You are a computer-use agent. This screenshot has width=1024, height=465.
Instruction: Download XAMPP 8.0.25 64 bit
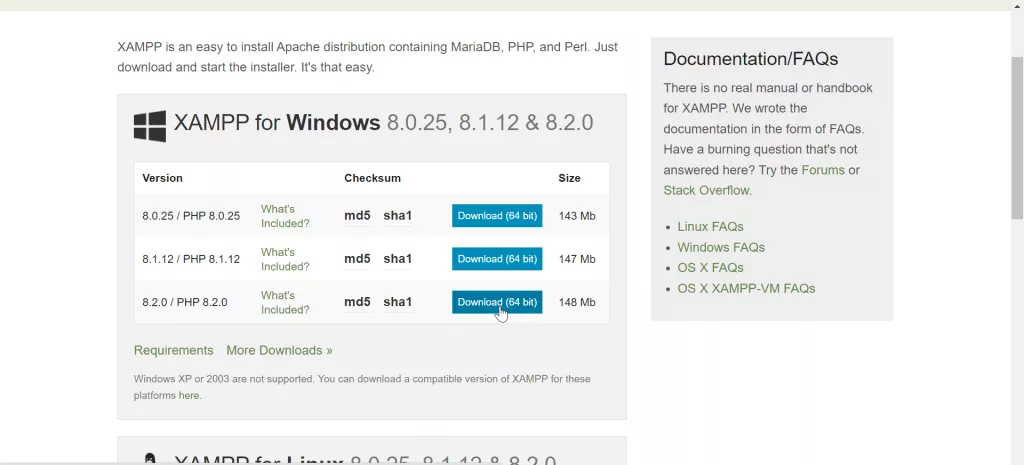tap(497, 216)
